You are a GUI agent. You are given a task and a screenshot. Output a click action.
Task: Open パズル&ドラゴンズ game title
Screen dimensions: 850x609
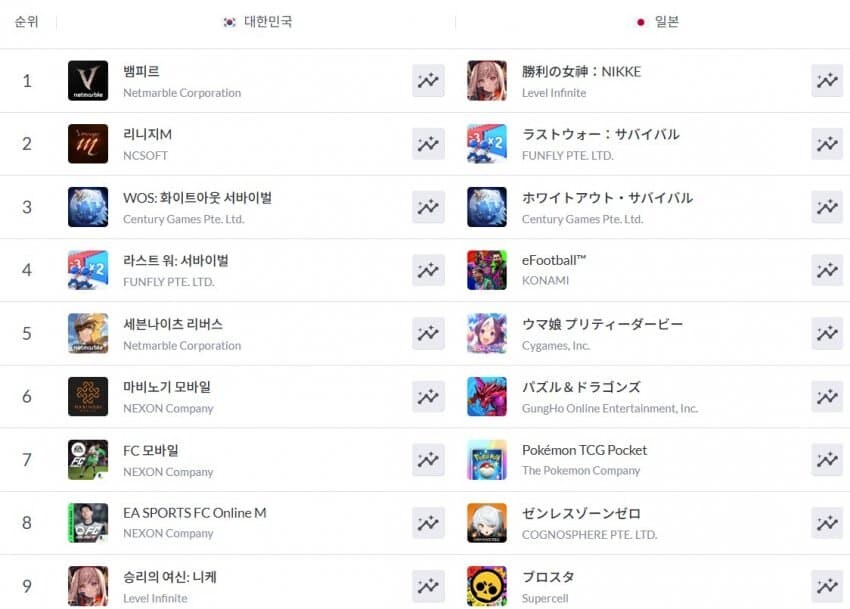click(x=581, y=387)
